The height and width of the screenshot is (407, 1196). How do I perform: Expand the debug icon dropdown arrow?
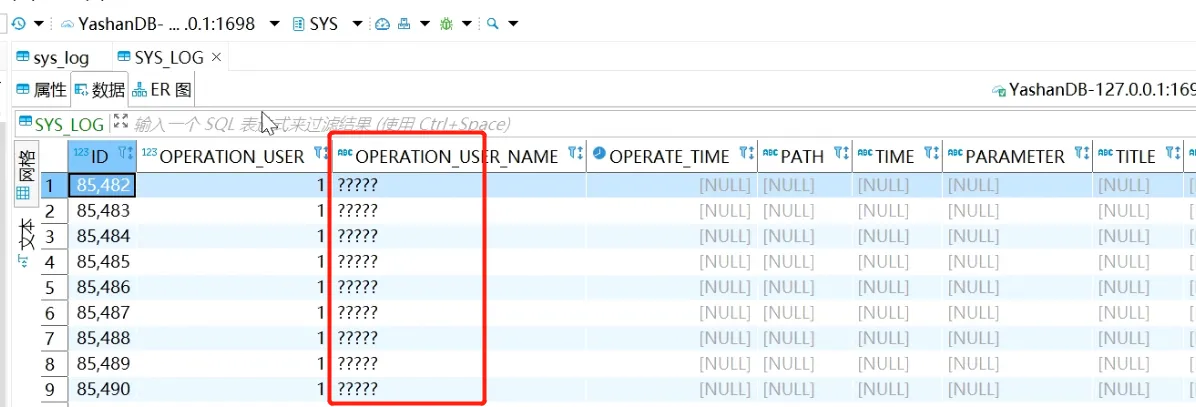466,24
